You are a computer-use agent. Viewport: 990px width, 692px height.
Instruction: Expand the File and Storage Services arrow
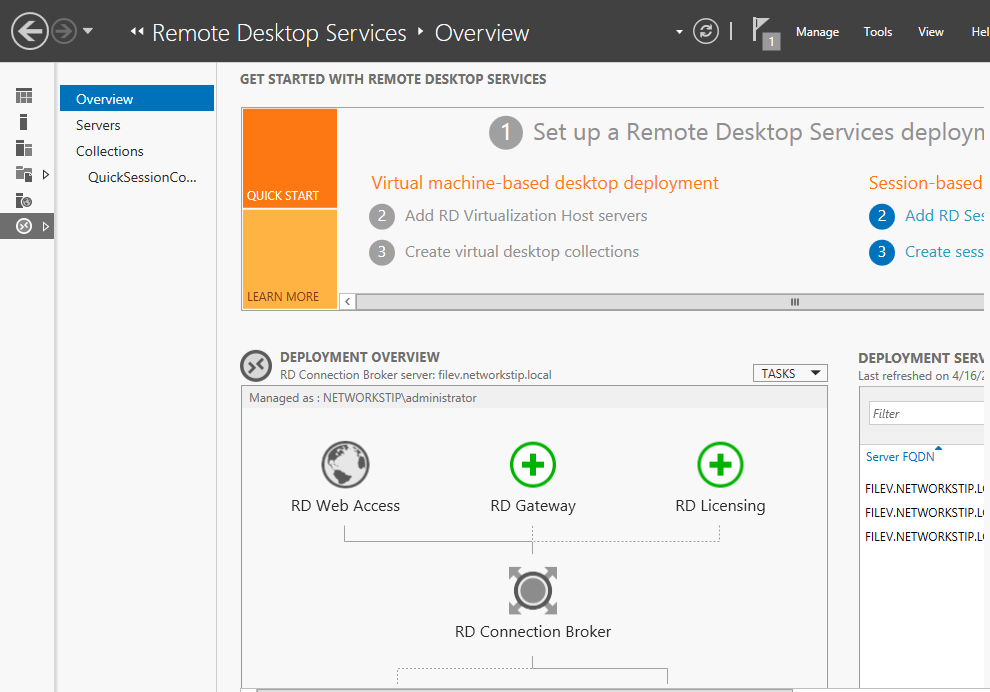coord(44,173)
